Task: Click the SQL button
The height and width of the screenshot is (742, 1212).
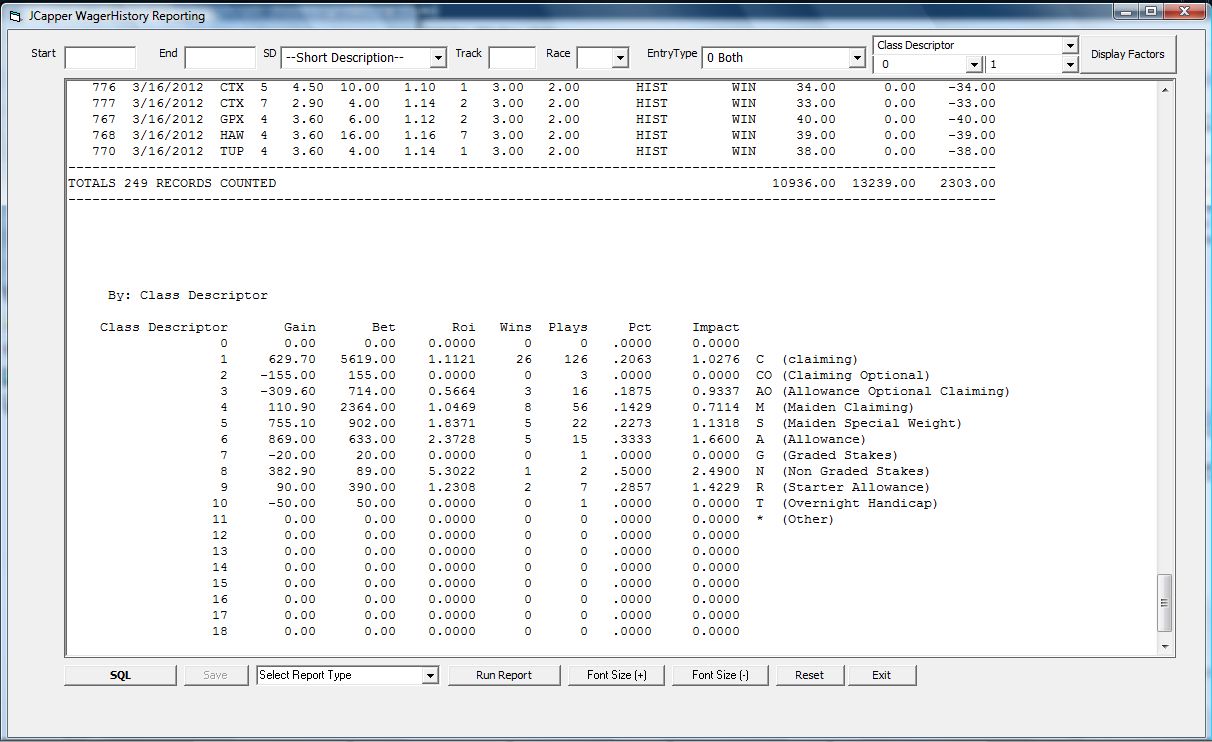Action: 120,675
